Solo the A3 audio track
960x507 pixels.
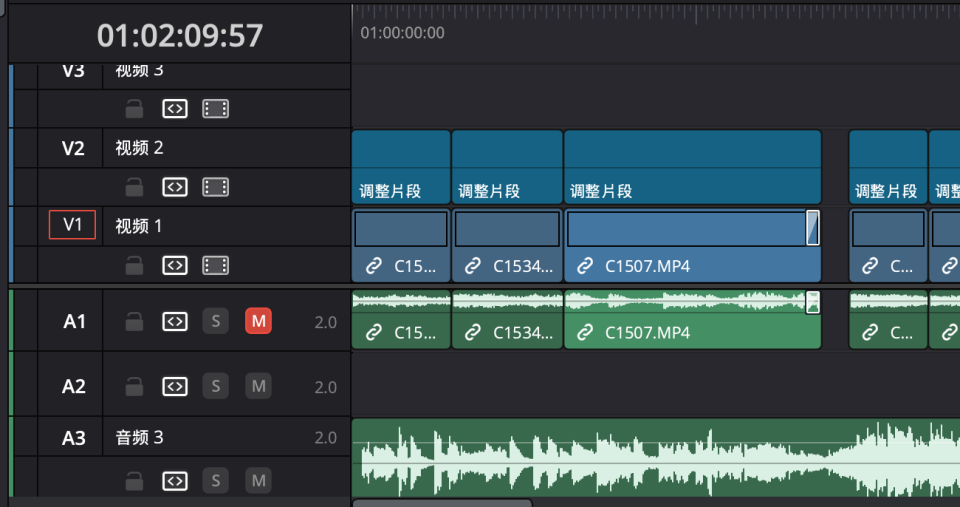click(215, 481)
